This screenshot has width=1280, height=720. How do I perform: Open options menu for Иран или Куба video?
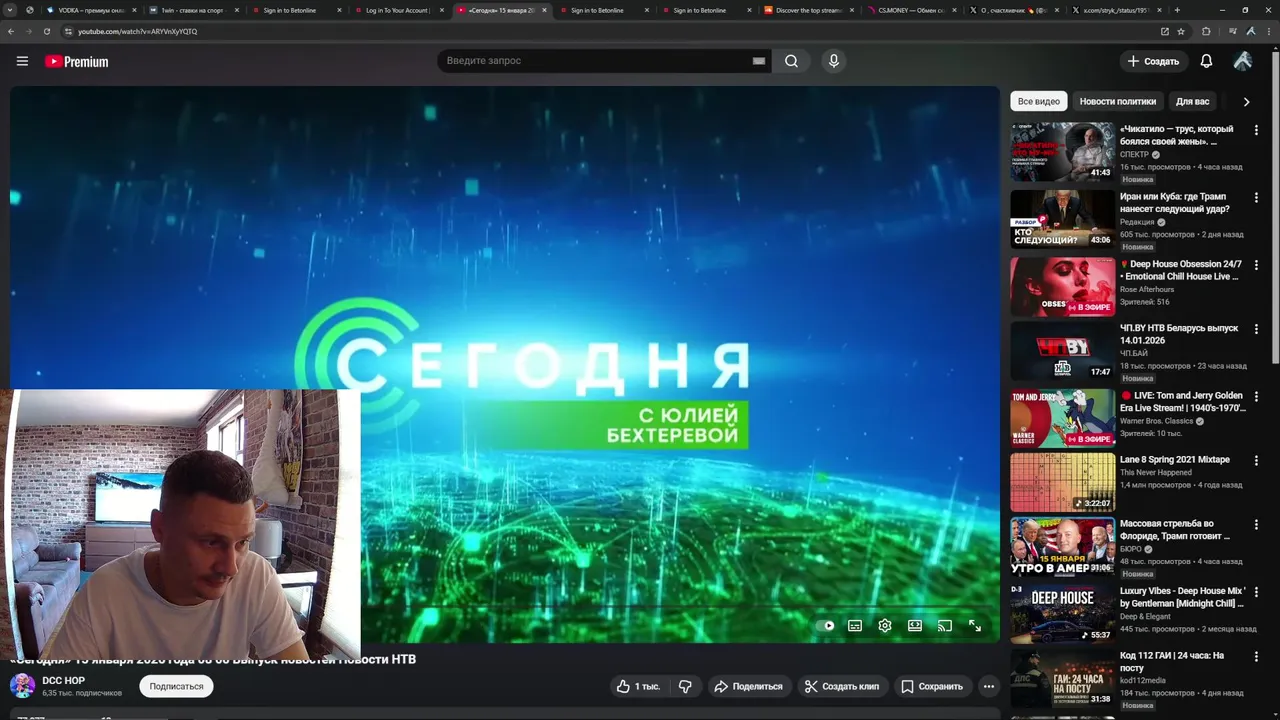pos(1256,197)
